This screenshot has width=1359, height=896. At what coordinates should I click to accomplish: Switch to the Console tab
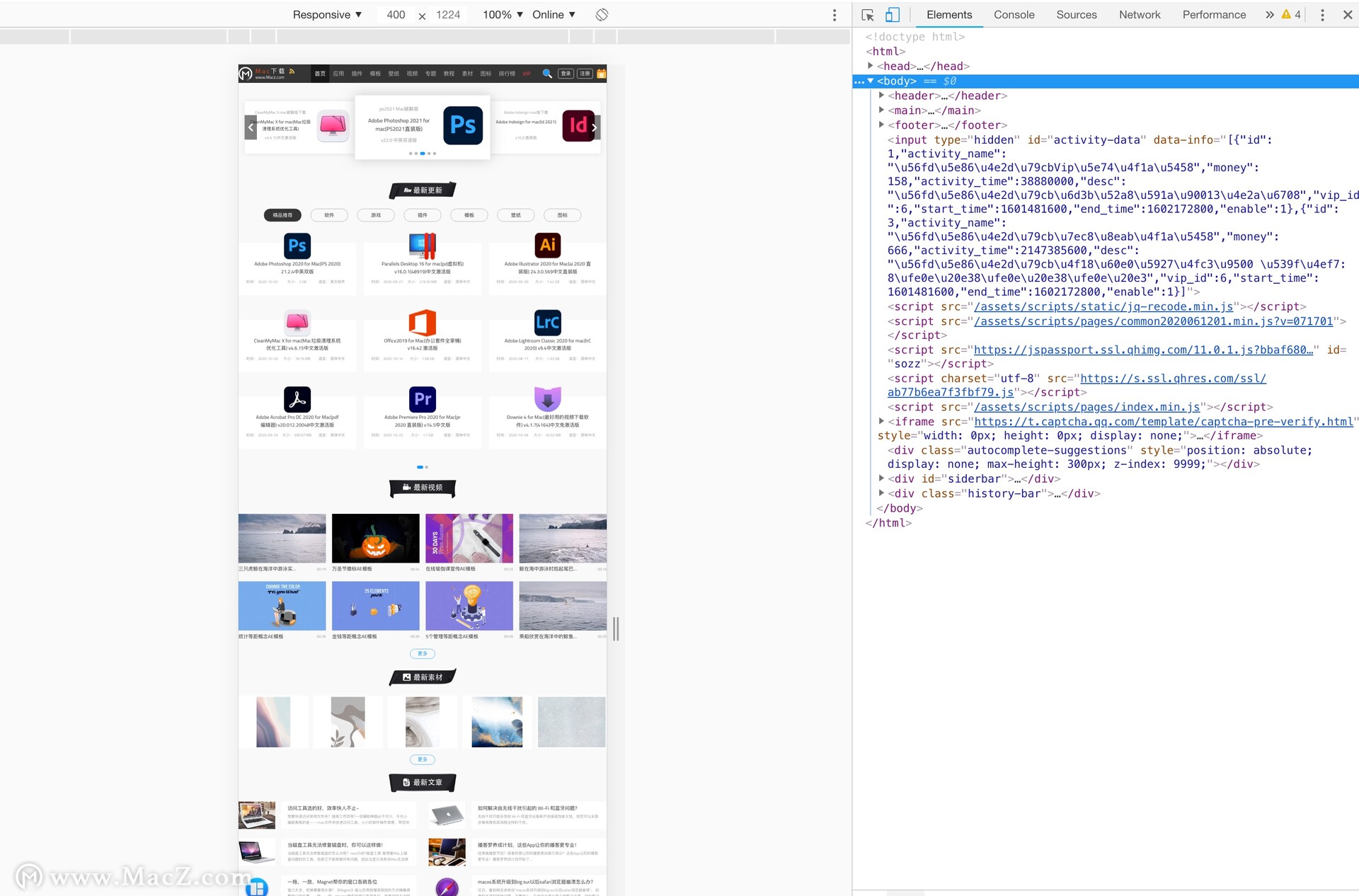[x=1014, y=15]
